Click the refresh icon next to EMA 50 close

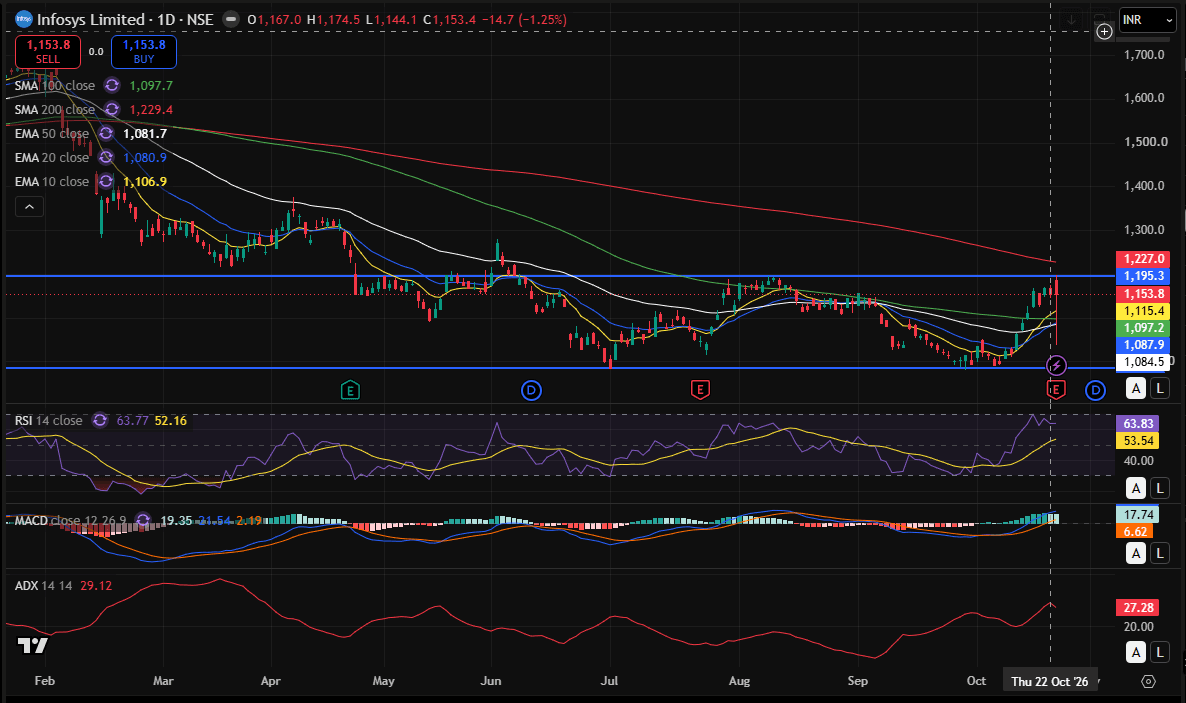tap(106, 133)
